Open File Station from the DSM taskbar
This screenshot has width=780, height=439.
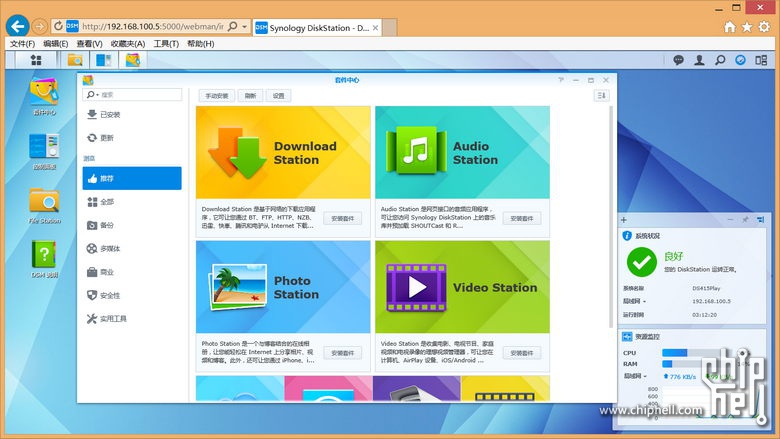tap(75, 60)
